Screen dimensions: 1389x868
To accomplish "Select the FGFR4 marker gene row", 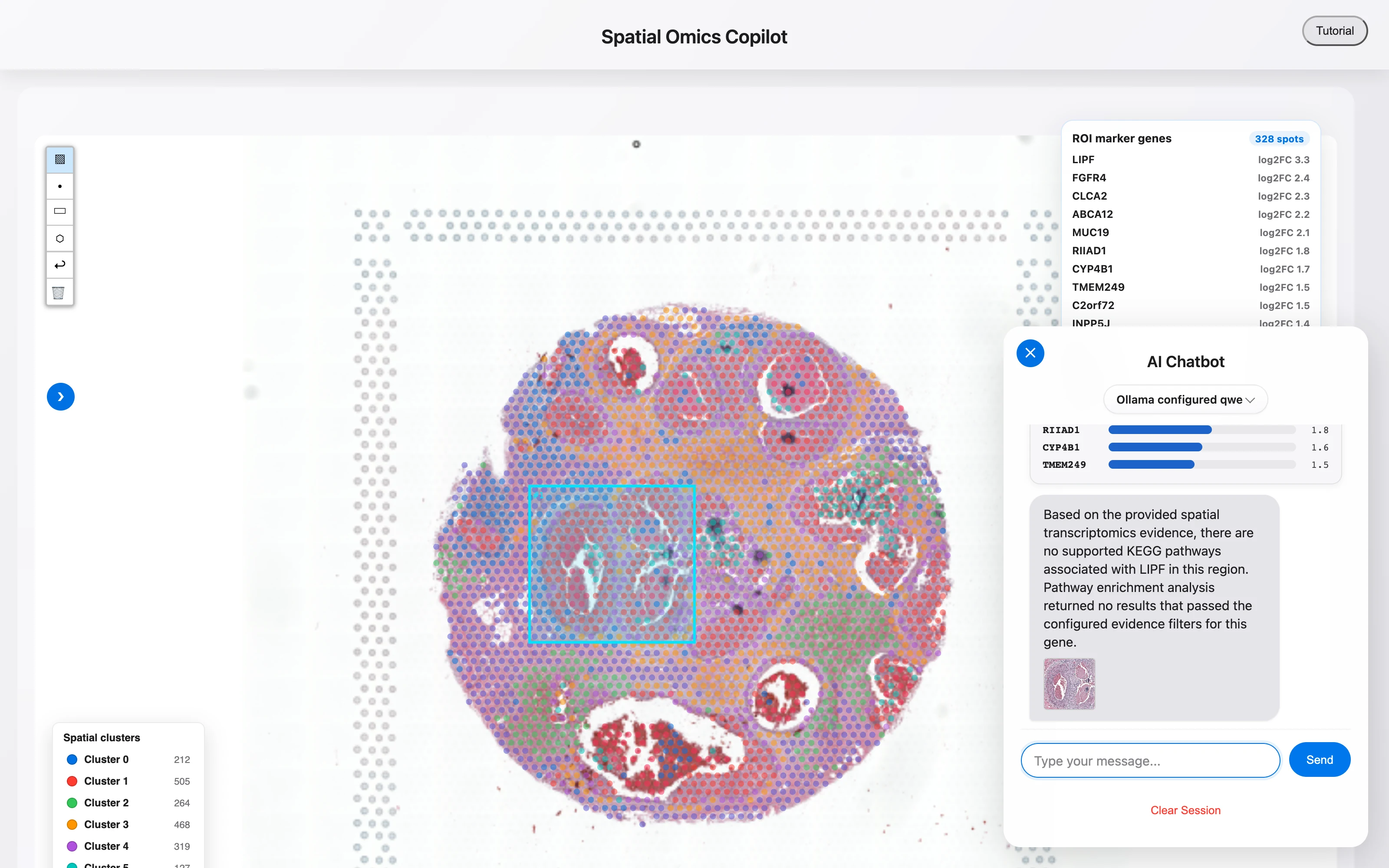I will (x=1190, y=178).
